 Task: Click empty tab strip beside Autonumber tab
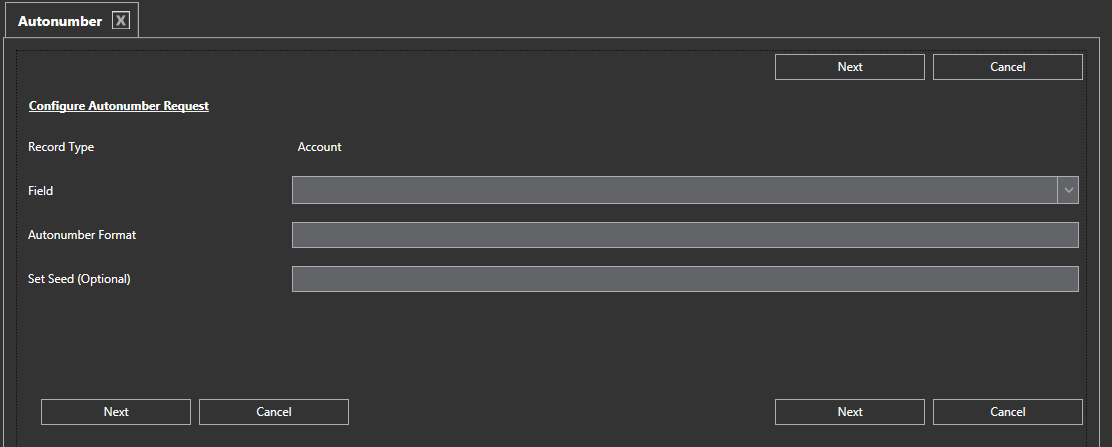click(x=600, y=20)
